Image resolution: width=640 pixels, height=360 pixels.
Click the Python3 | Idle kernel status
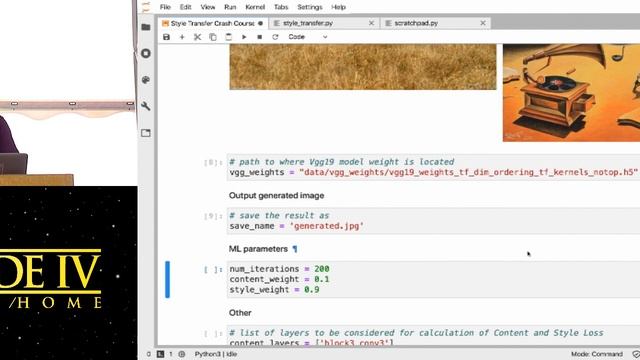216,354
